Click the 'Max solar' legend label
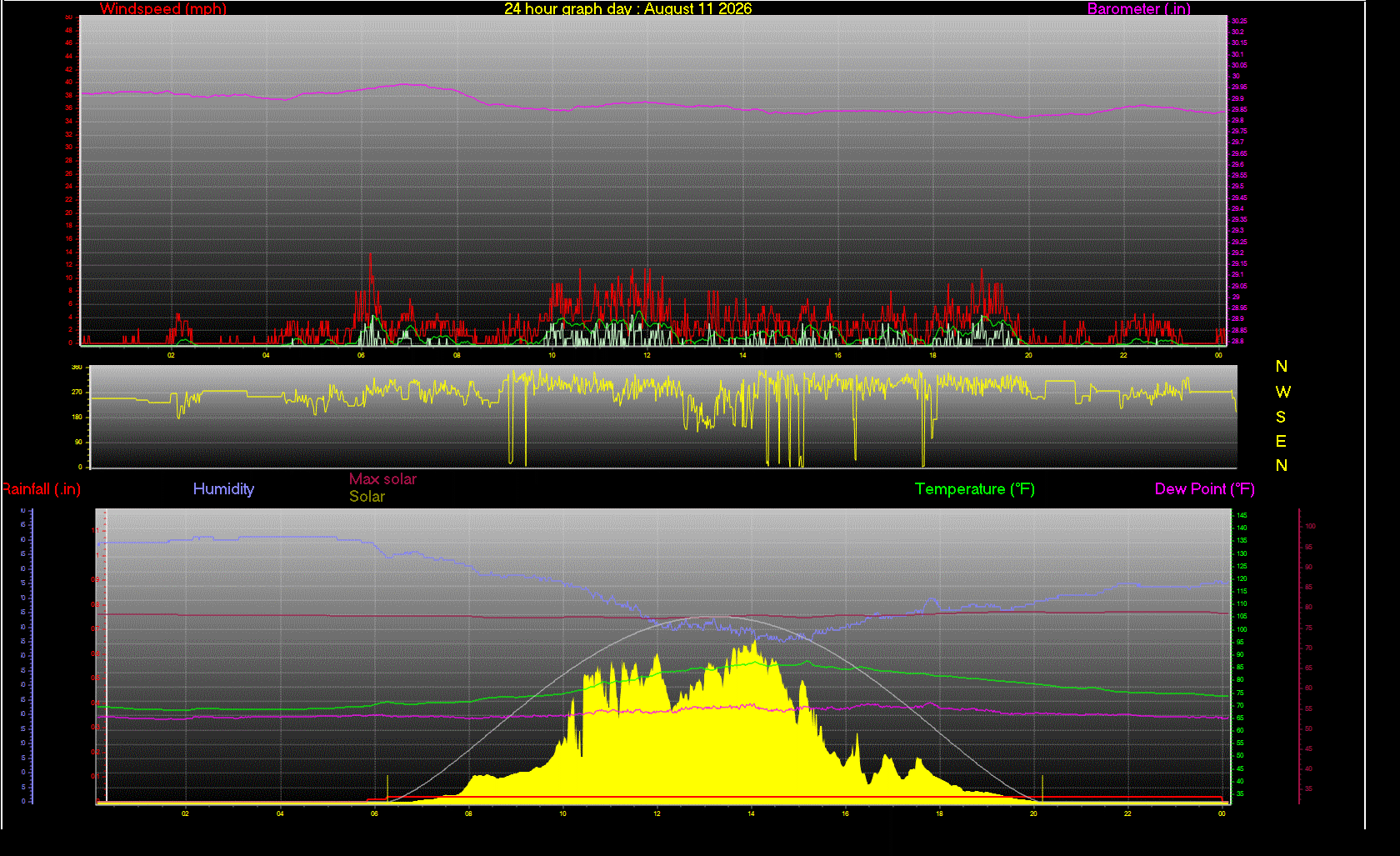Image resolution: width=1400 pixels, height=856 pixels. [382, 478]
